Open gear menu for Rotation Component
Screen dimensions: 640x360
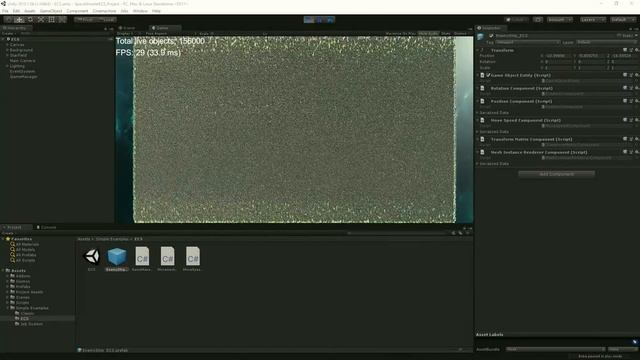click(x=636, y=88)
